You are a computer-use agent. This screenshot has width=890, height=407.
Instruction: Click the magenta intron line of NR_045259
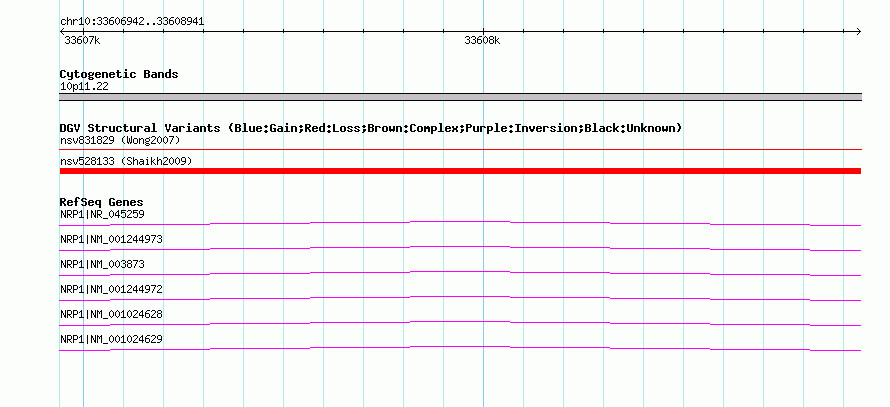coord(460,222)
